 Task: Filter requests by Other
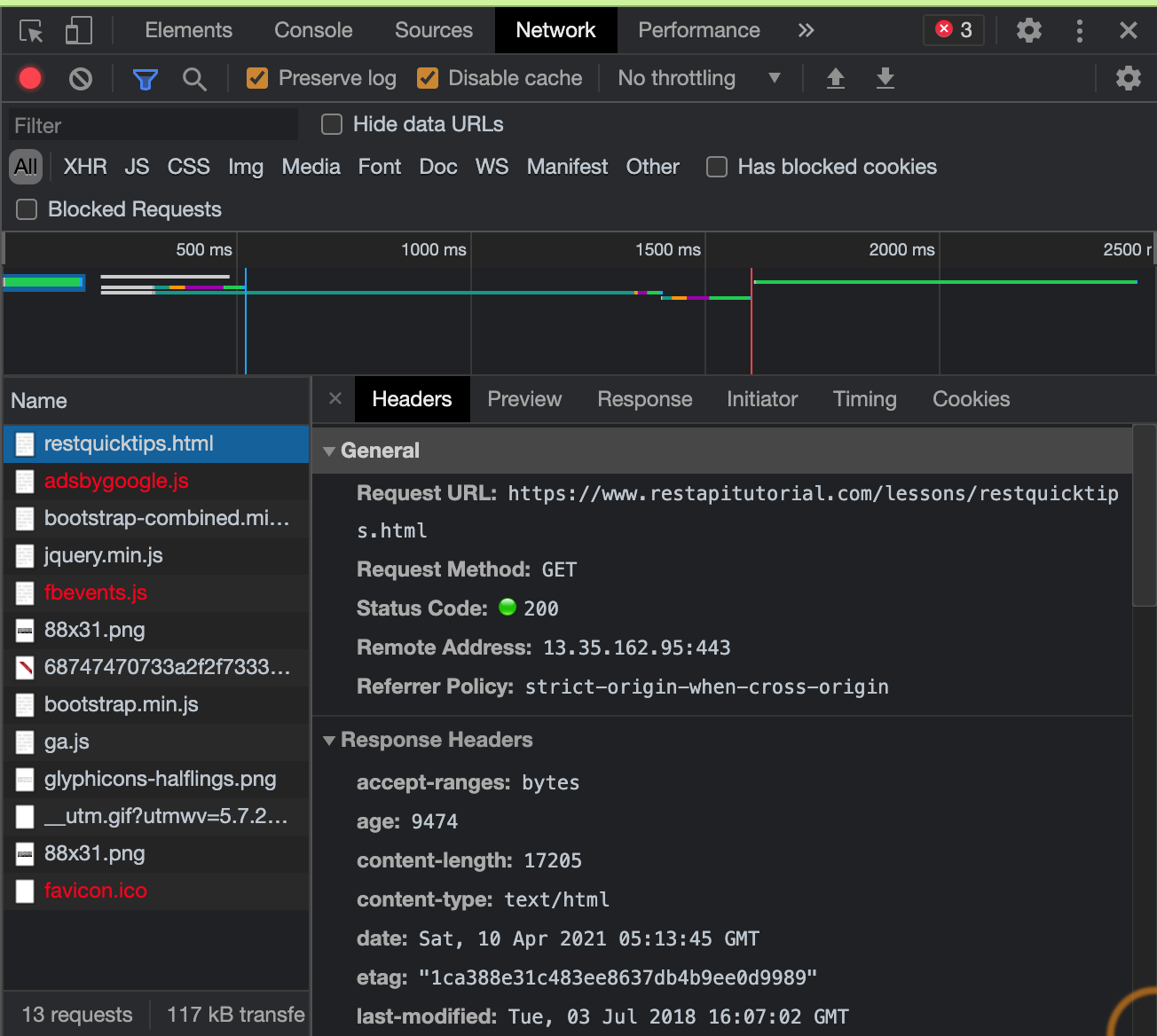[x=653, y=167]
